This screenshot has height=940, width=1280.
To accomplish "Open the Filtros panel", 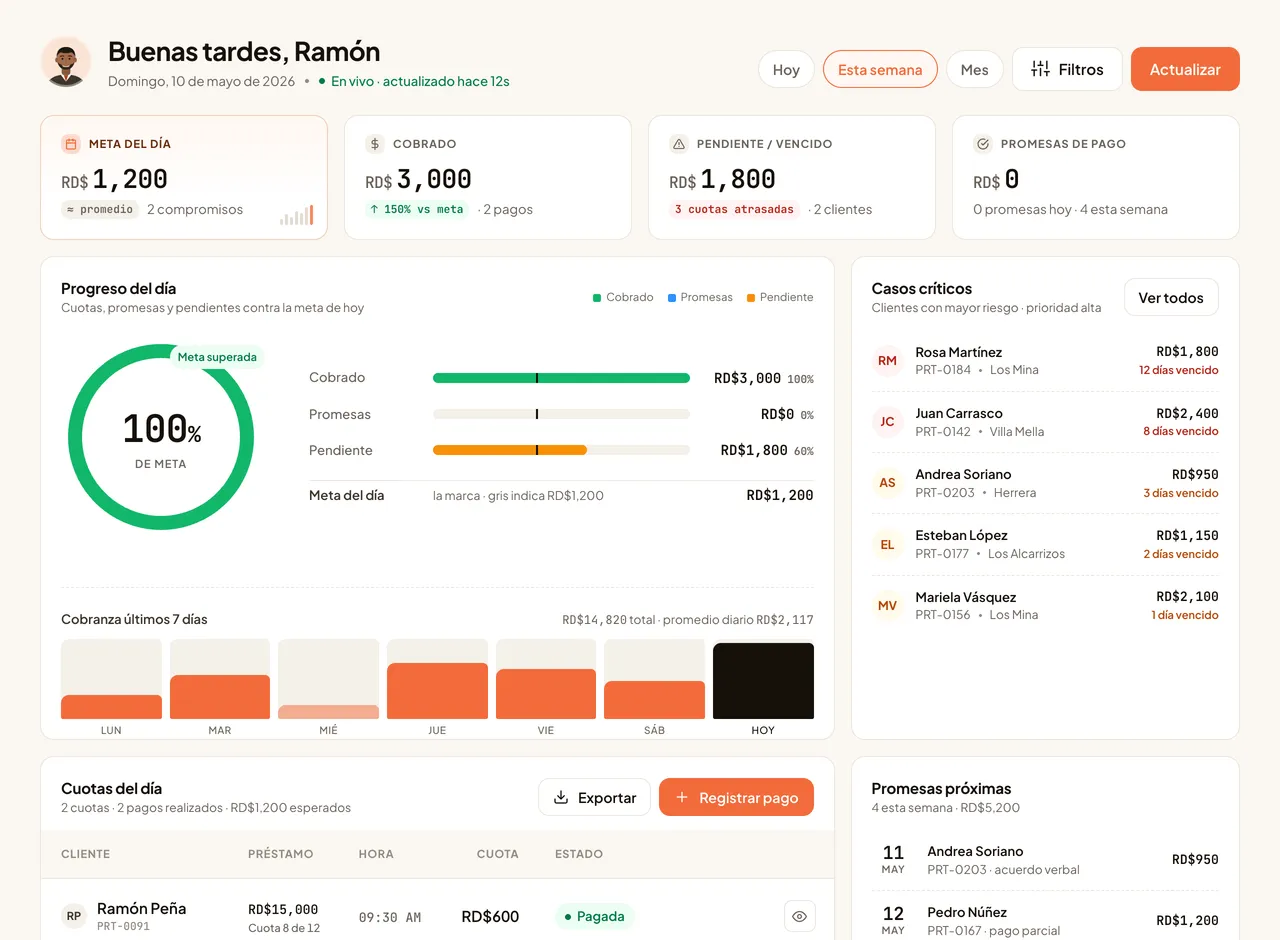I will pyautogui.click(x=1067, y=69).
